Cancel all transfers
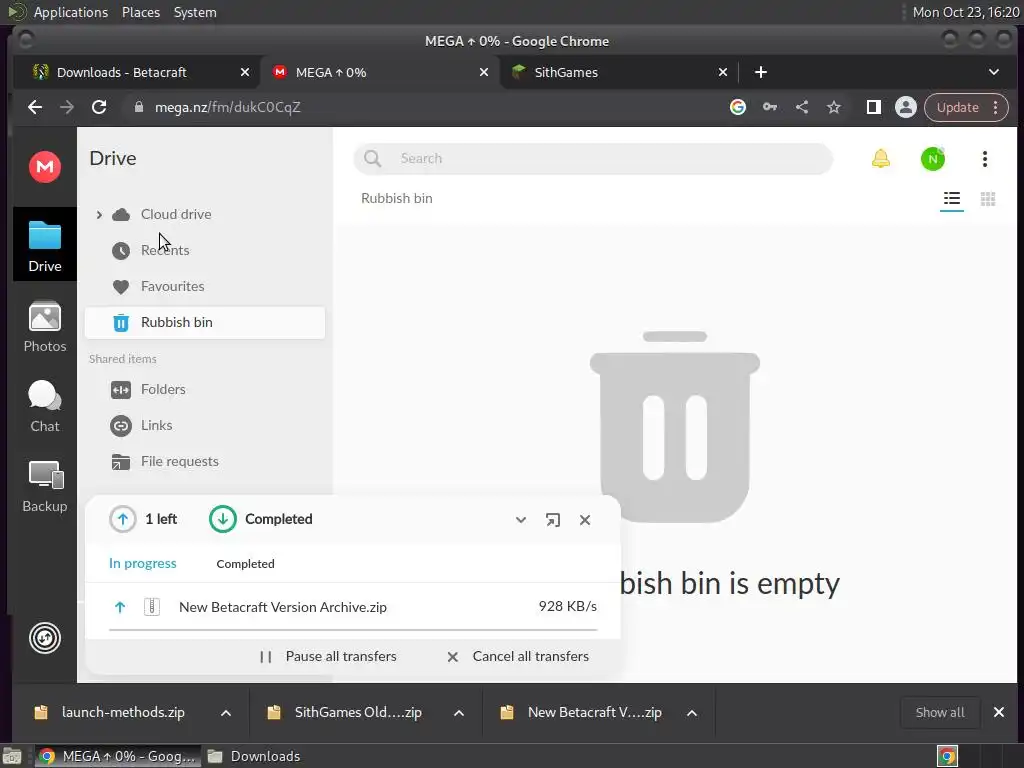This screenshot has height=768, width=1024. coord(518,656)
